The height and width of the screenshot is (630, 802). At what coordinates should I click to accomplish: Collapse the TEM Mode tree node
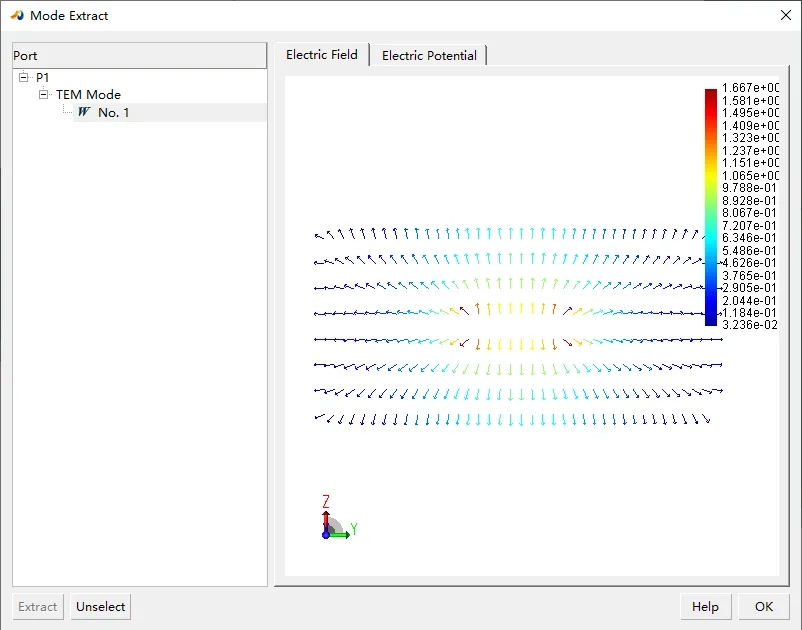click(44, 95)
